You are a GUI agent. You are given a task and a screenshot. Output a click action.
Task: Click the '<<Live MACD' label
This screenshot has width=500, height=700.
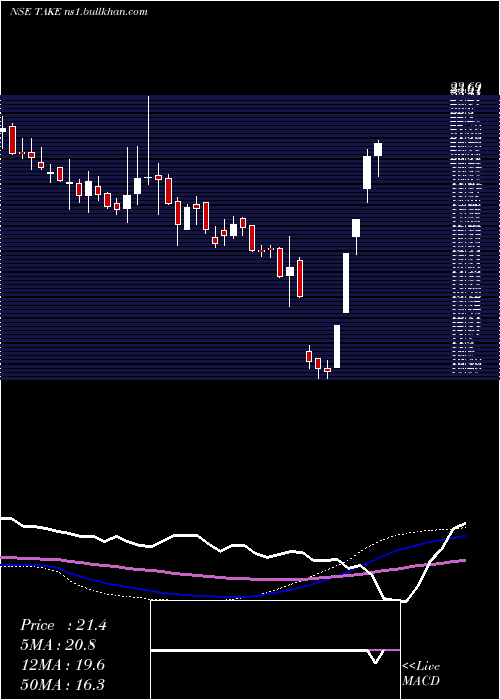(x=421, y=674)
